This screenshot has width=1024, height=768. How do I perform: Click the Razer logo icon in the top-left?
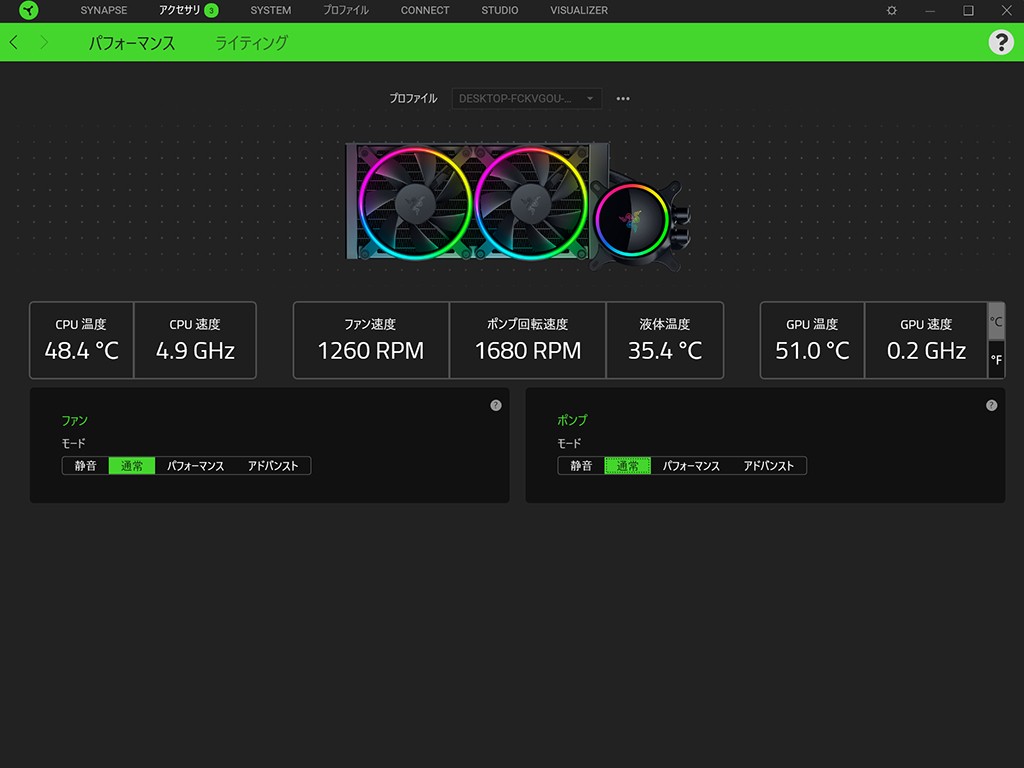[x=28, y=11]
